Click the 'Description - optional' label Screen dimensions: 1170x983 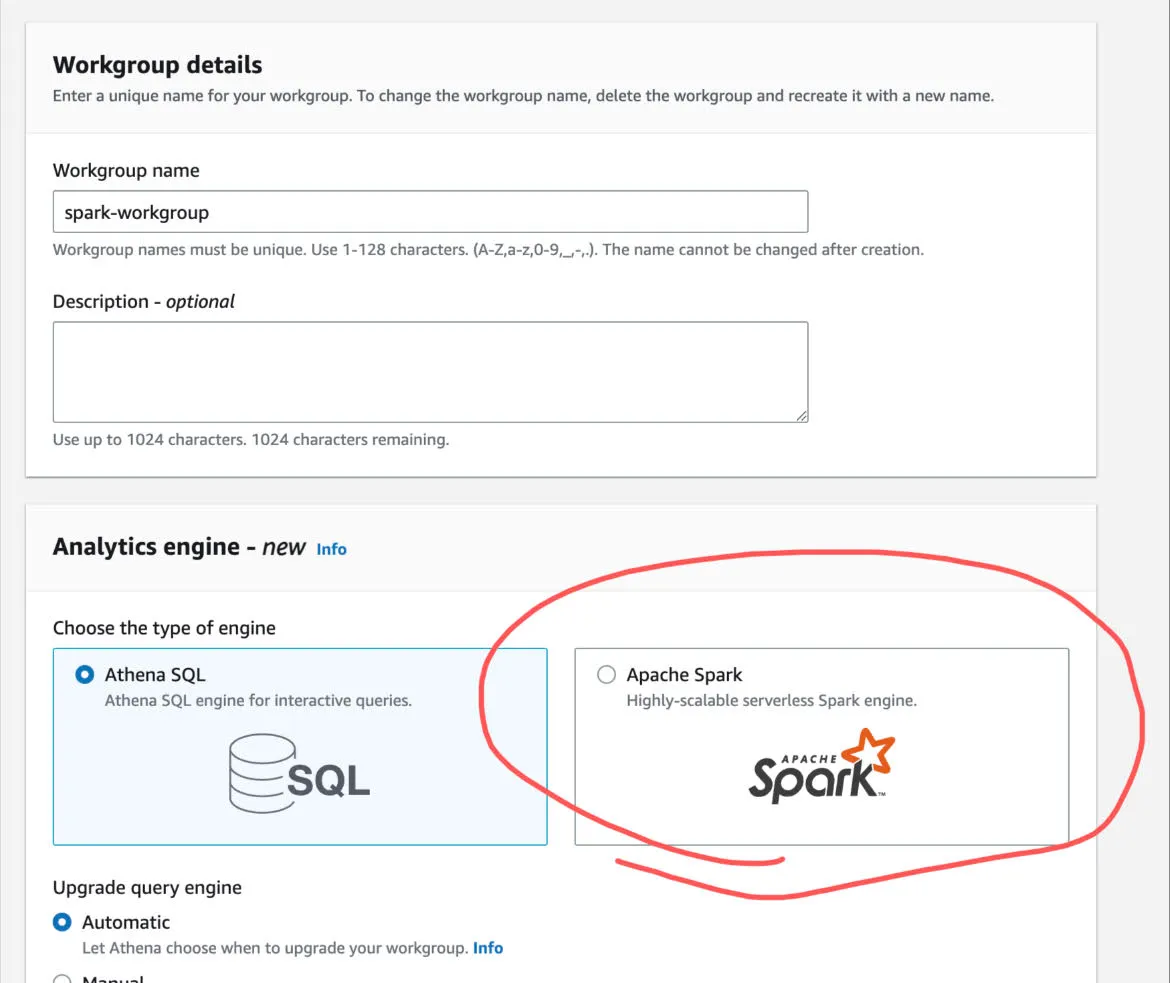pyautogui.click(x=144, y=301)
